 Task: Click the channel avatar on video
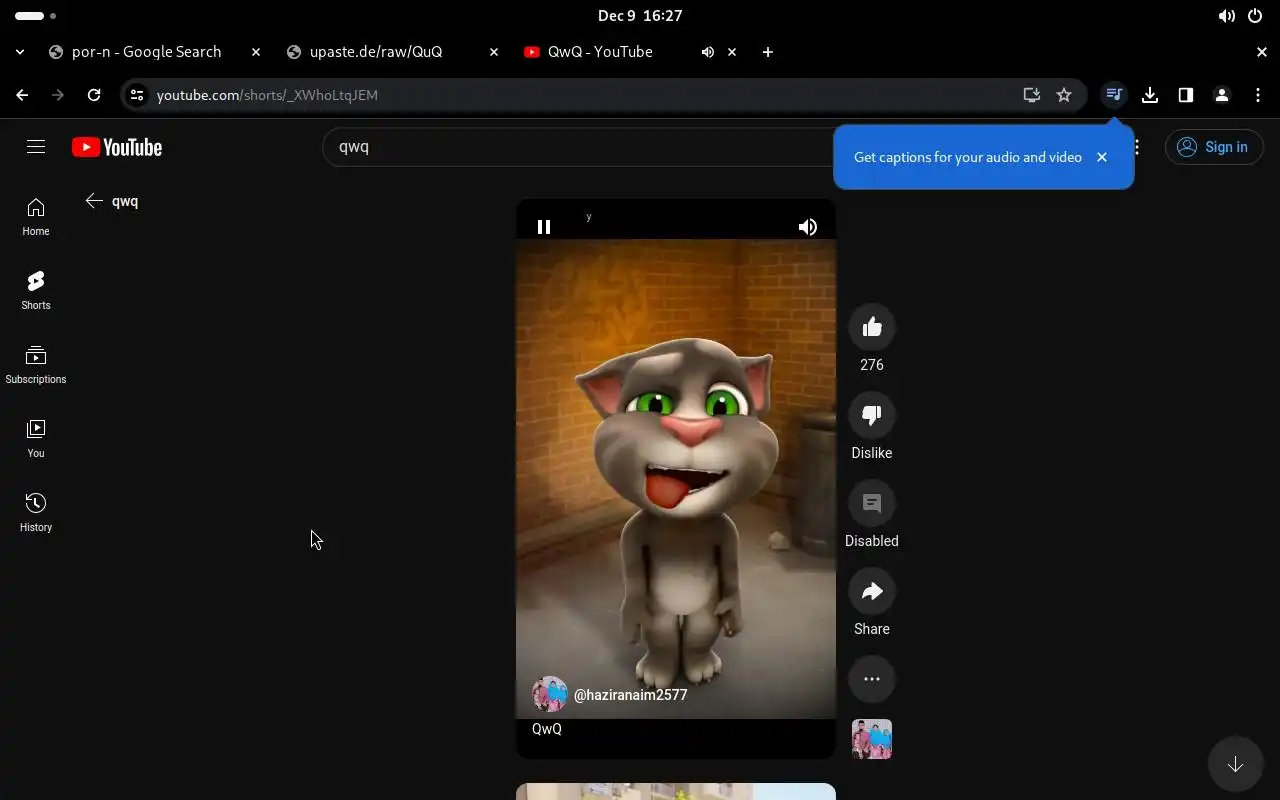[x=550, y=694]
